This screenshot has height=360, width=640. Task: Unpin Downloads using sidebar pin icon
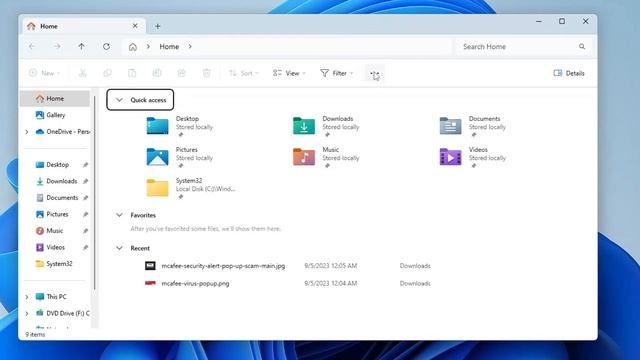click(85, 181)
